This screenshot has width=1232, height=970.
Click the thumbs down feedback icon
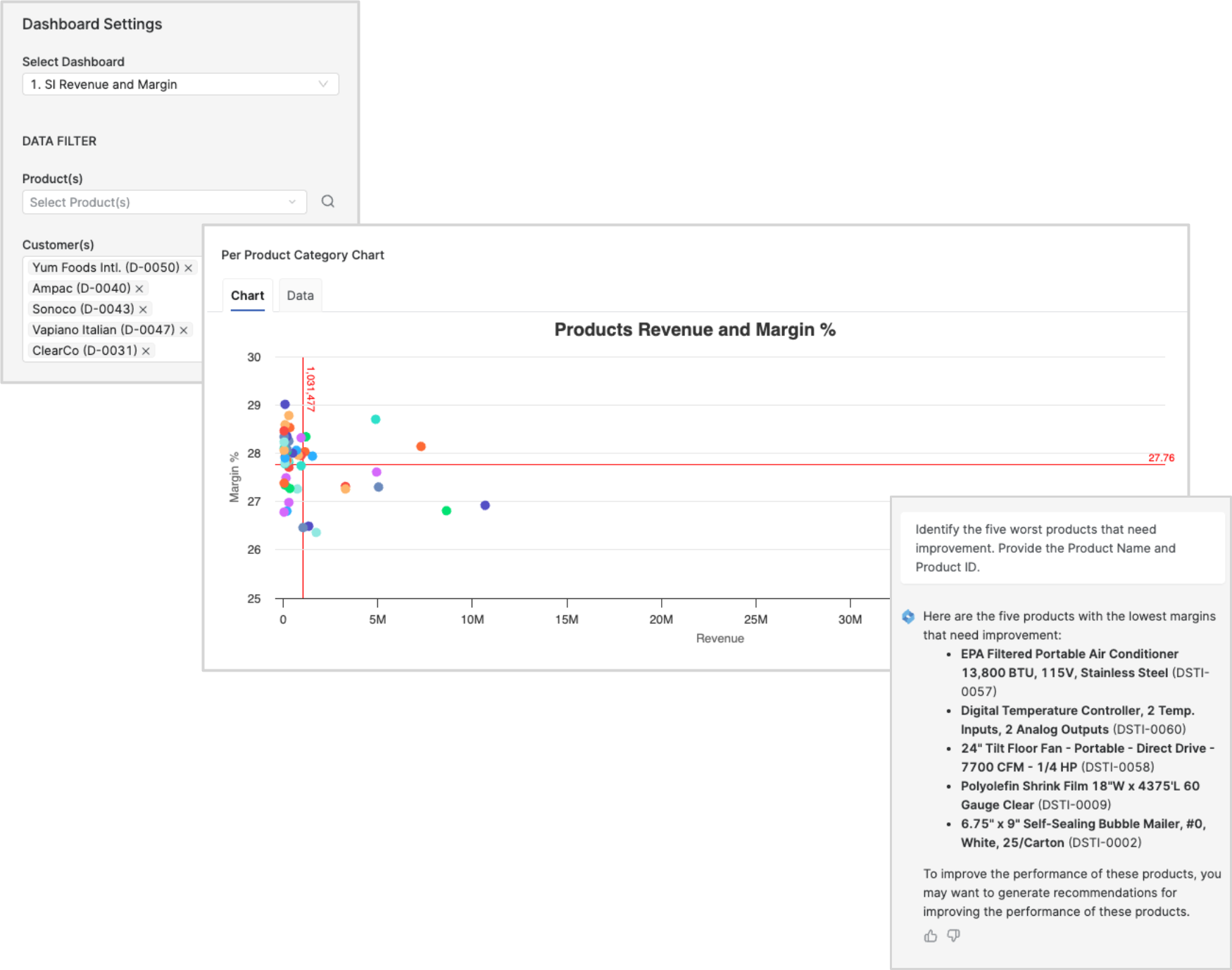(953, 936)
